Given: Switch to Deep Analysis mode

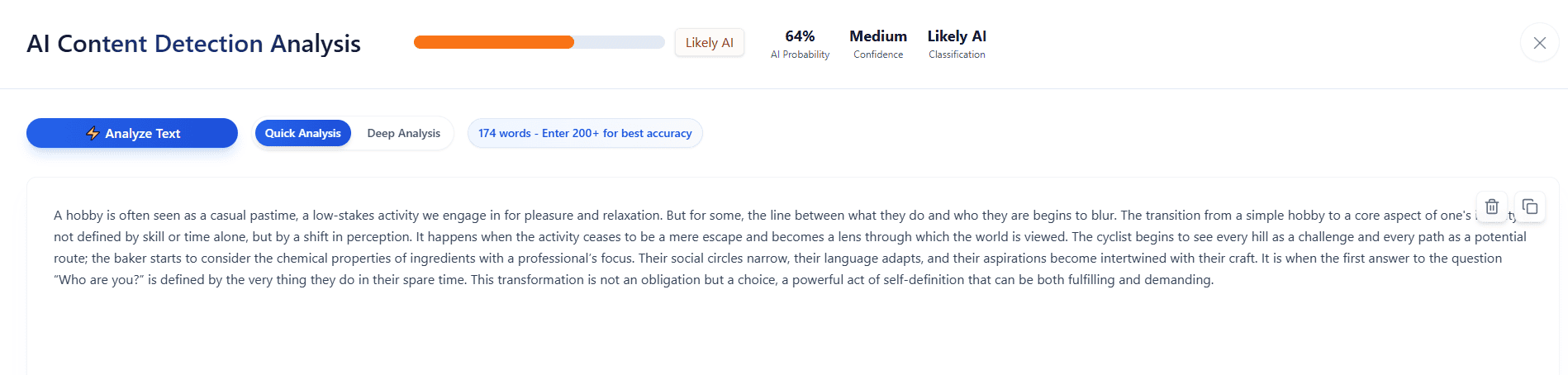Looking at the screenshot, I should tap(403, 133).
